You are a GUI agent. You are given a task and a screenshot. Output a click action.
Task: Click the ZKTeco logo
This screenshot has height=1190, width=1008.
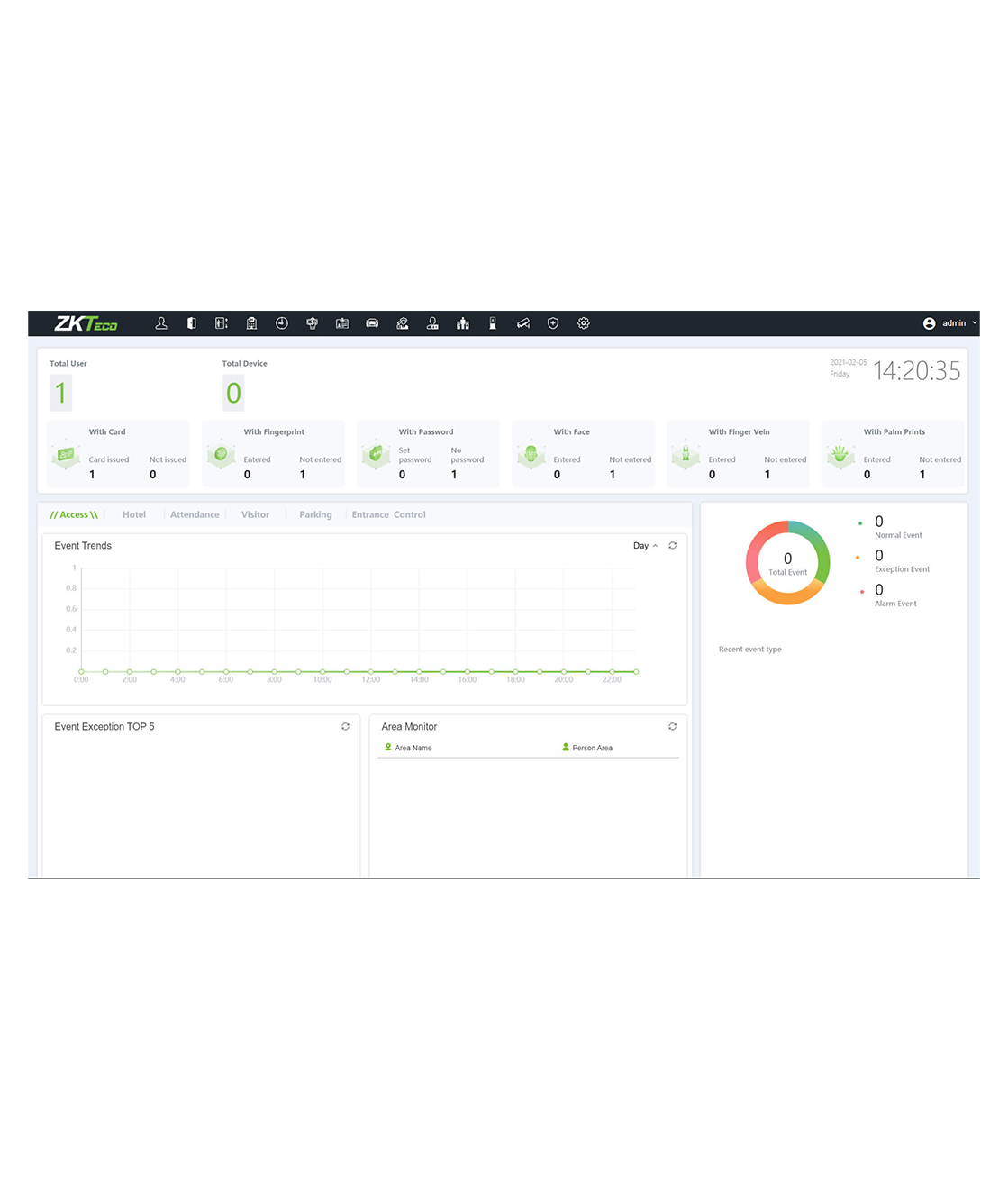[x=86, y=323]
